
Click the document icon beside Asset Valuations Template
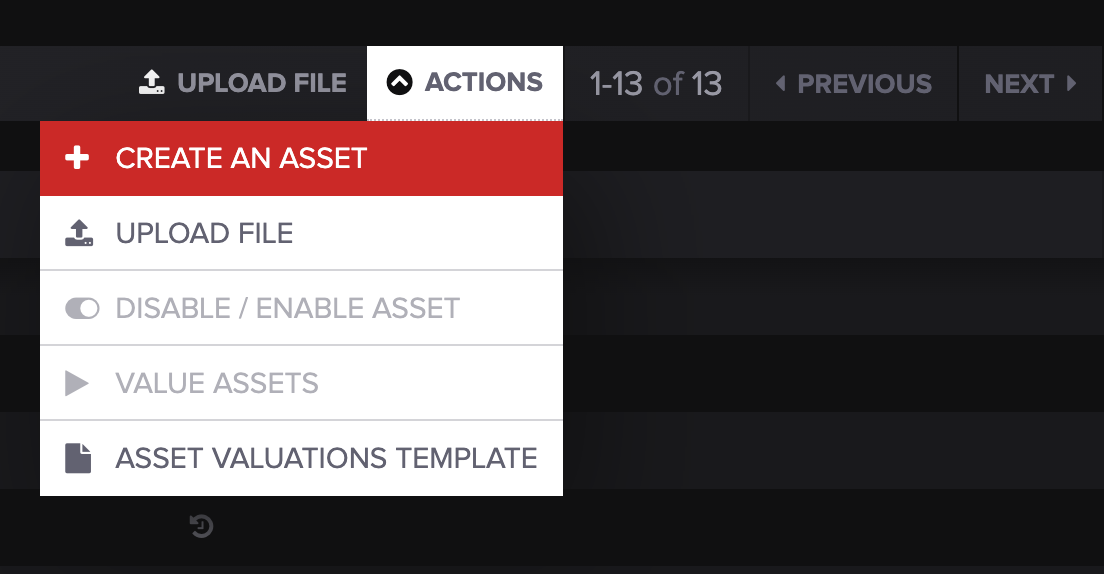click(78, 458)
